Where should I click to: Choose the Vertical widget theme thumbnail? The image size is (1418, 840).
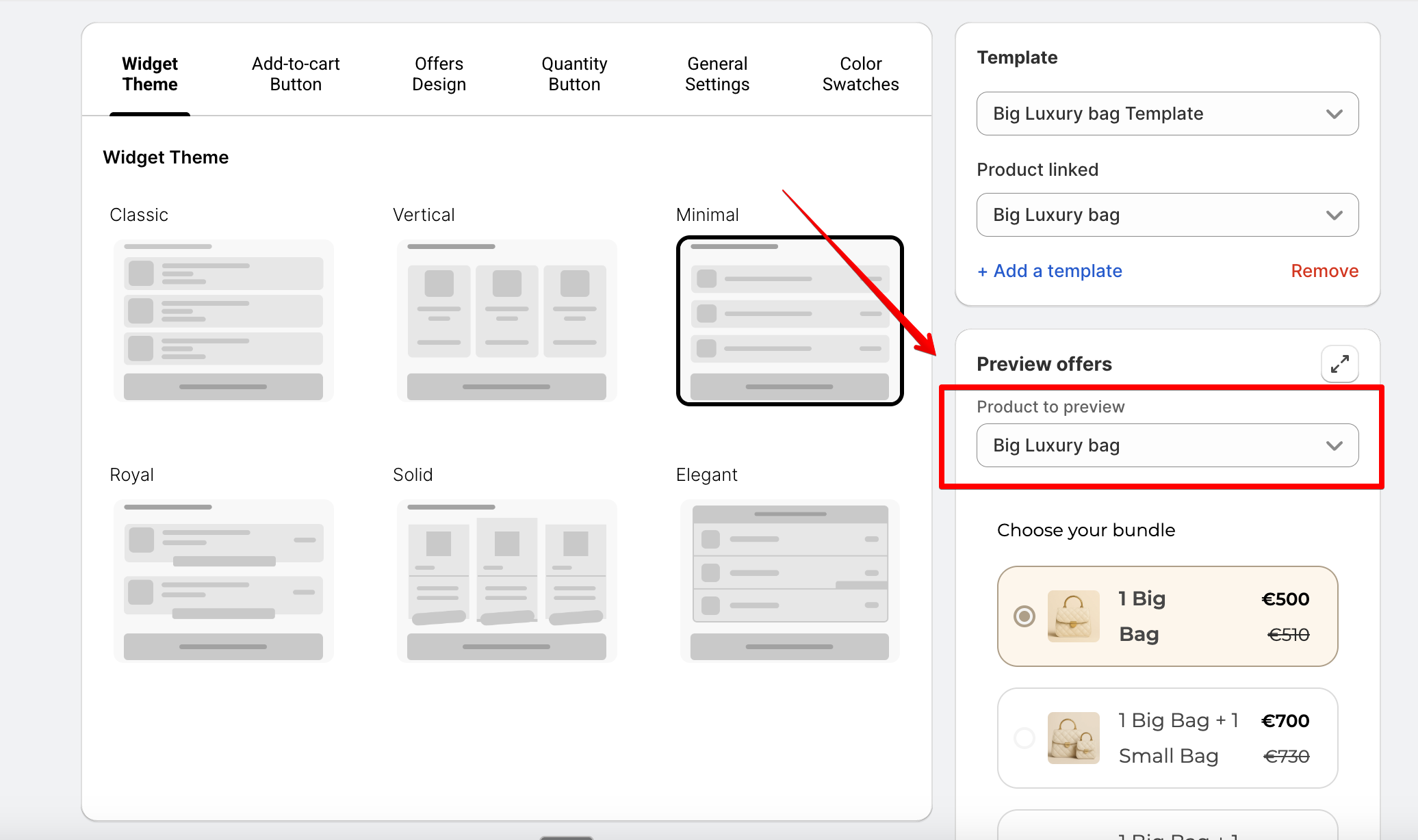tap(506, 320)
